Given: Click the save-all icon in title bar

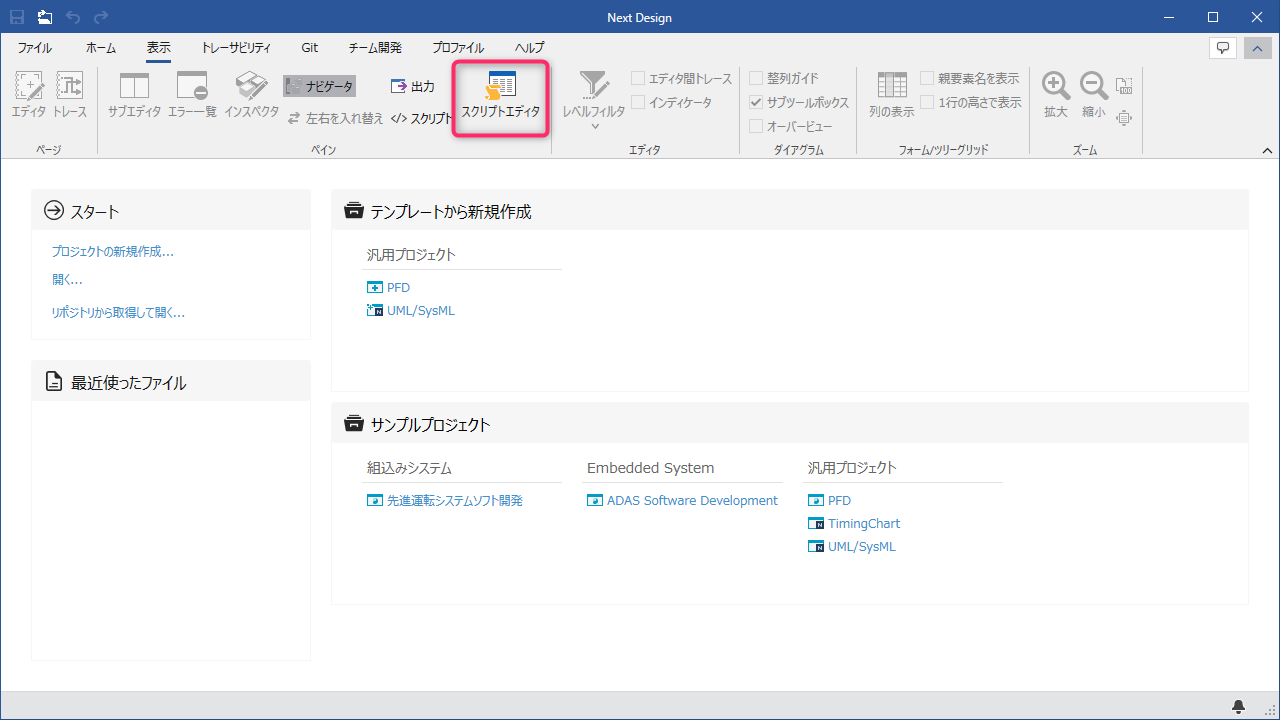Looking at the screenshot, I should 45,17.
